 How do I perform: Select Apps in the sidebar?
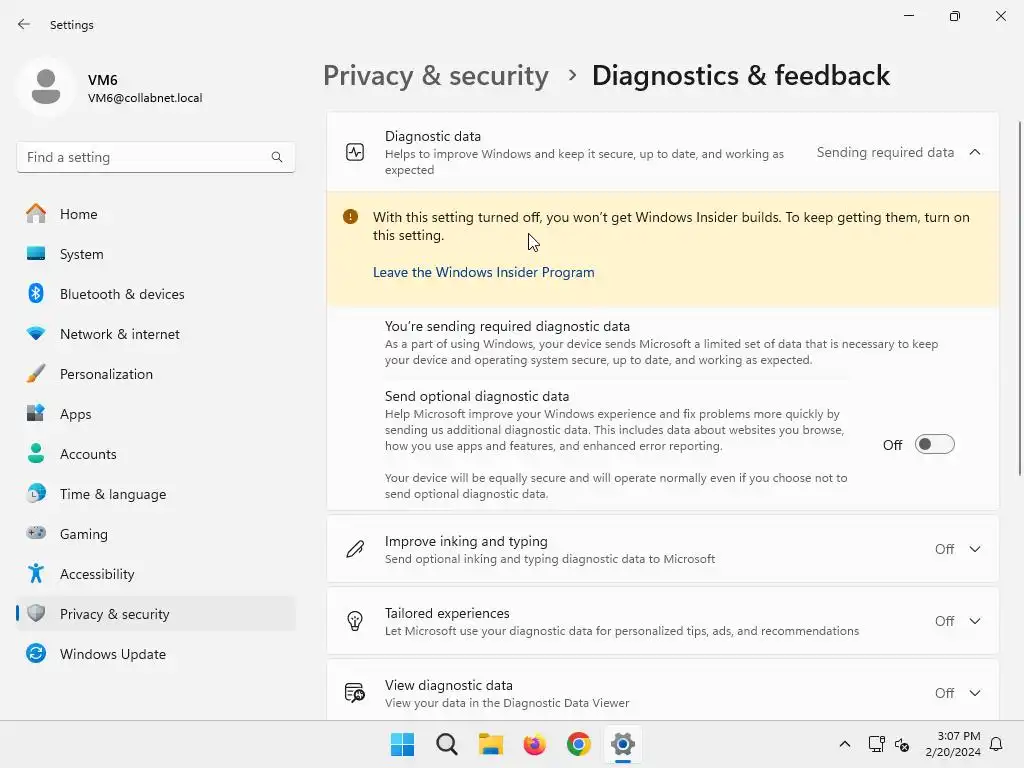click(x=75, y=414)
